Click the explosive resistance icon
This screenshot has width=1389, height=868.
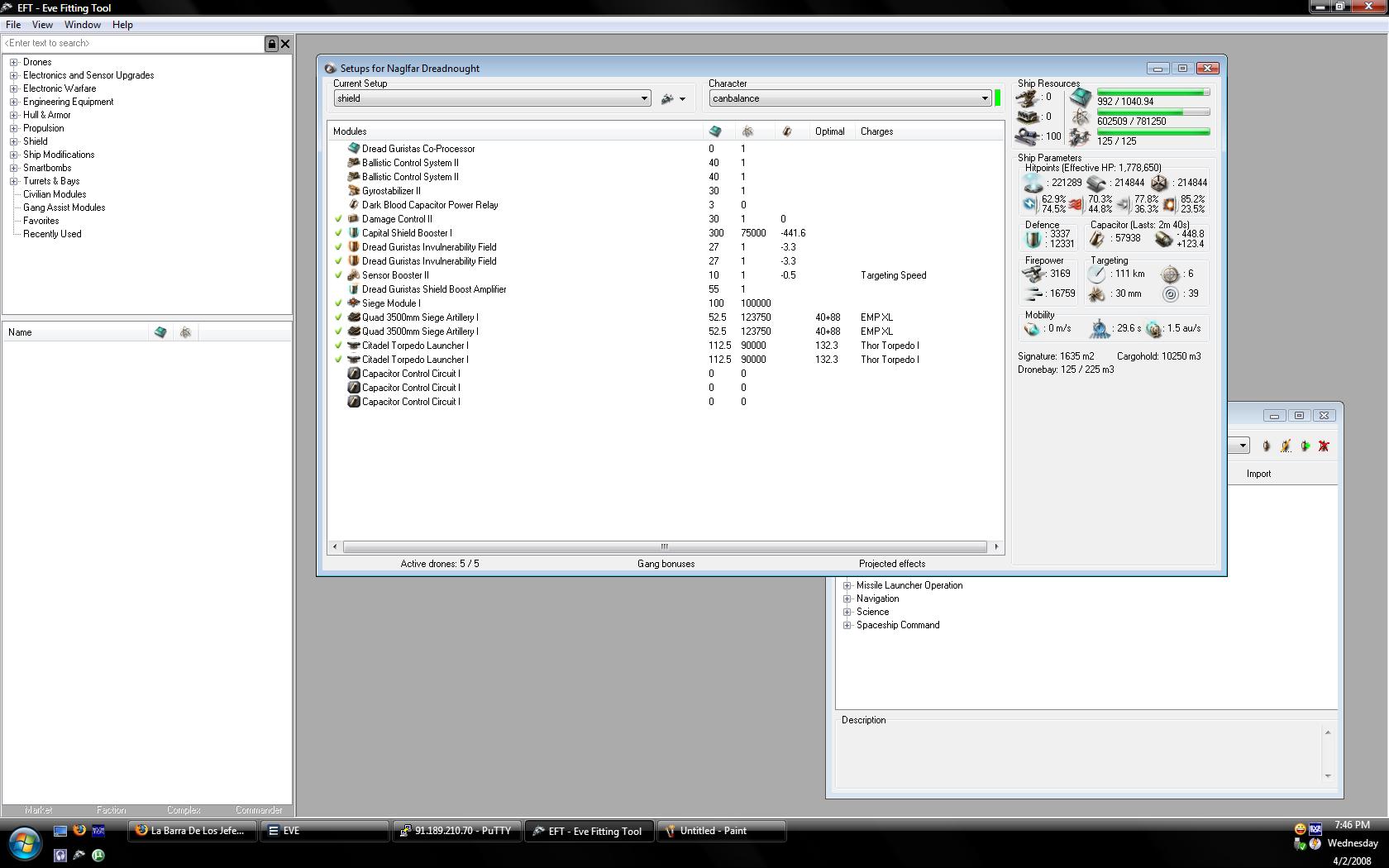click(x=1169, y=203)
